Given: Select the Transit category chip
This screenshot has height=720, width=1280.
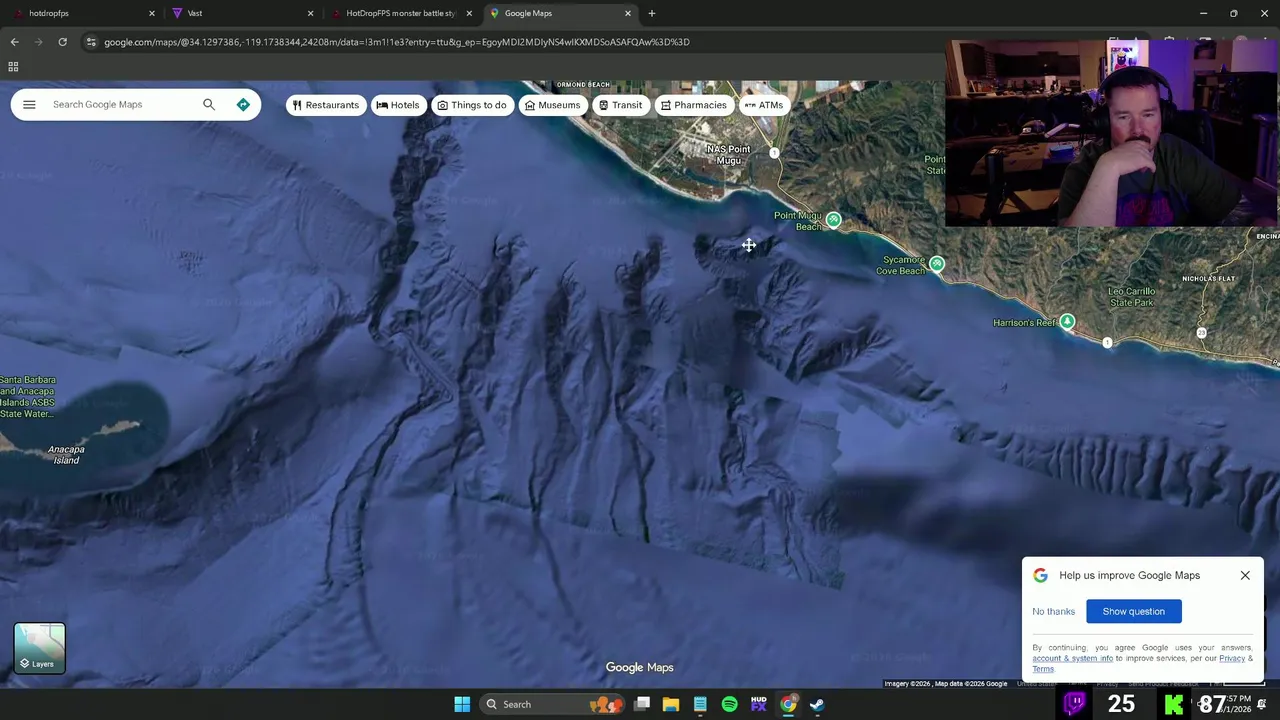Looking at the screenshot, I should pos(620,105).
